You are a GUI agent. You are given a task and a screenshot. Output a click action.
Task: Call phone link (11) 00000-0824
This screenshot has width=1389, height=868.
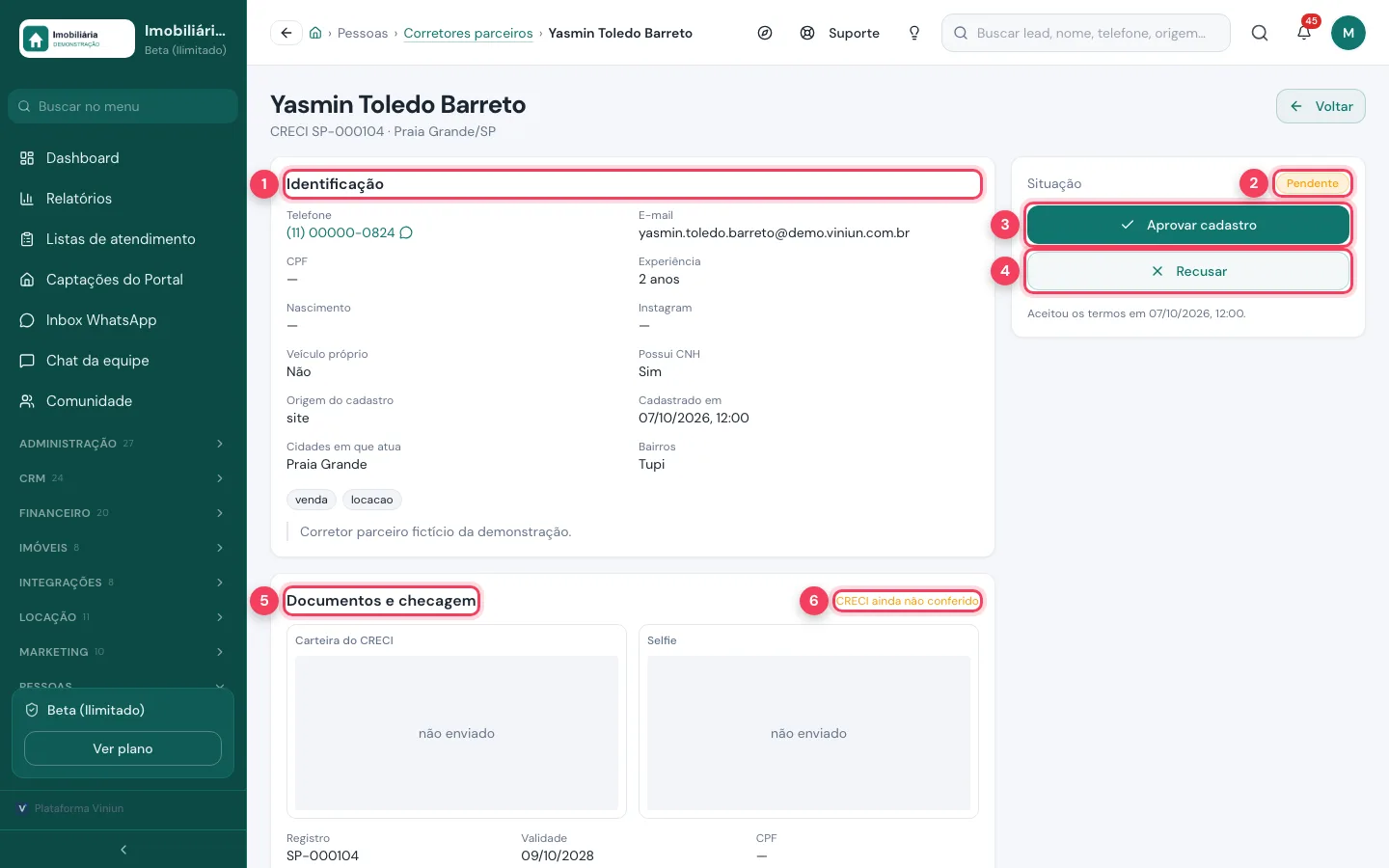click(340, 232)
